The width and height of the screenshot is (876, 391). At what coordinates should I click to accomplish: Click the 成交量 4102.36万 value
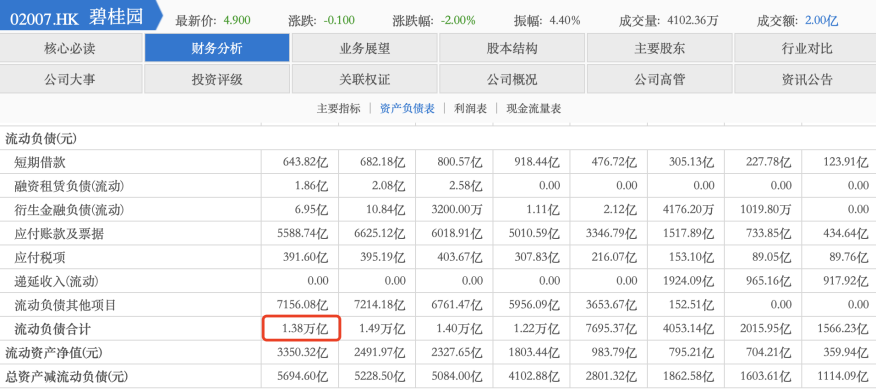693,21
